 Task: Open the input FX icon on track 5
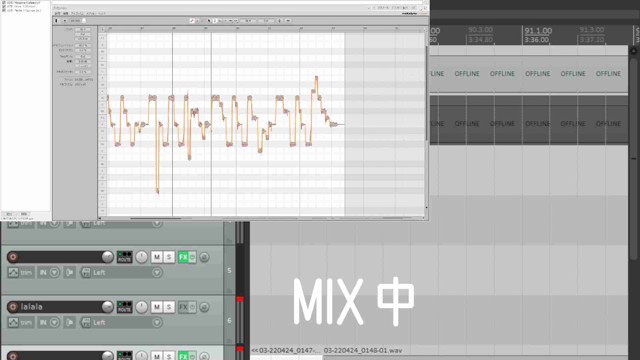pyautogui.click(x=86, y=272)
